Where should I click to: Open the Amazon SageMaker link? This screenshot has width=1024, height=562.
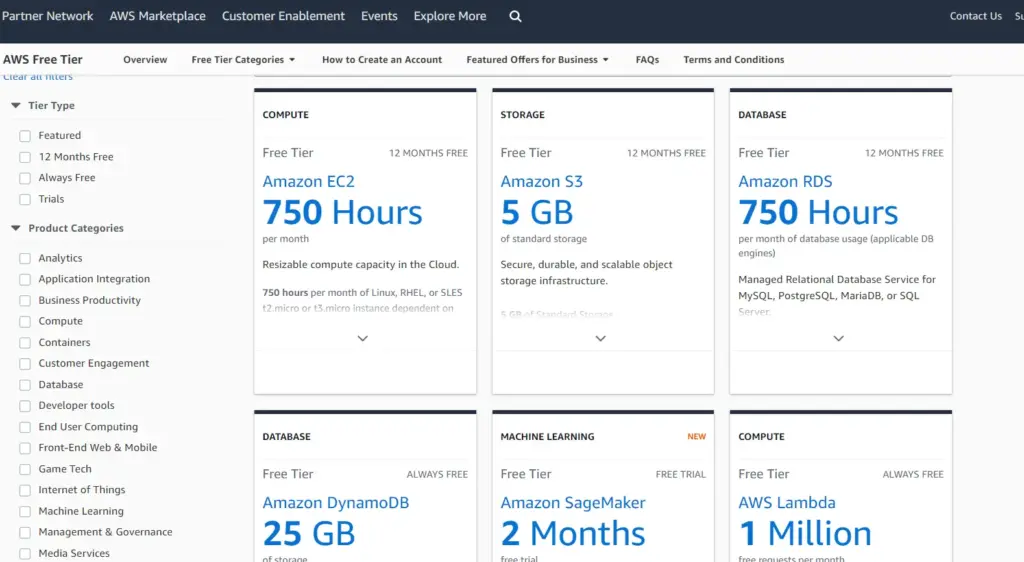tap(573, 503)
